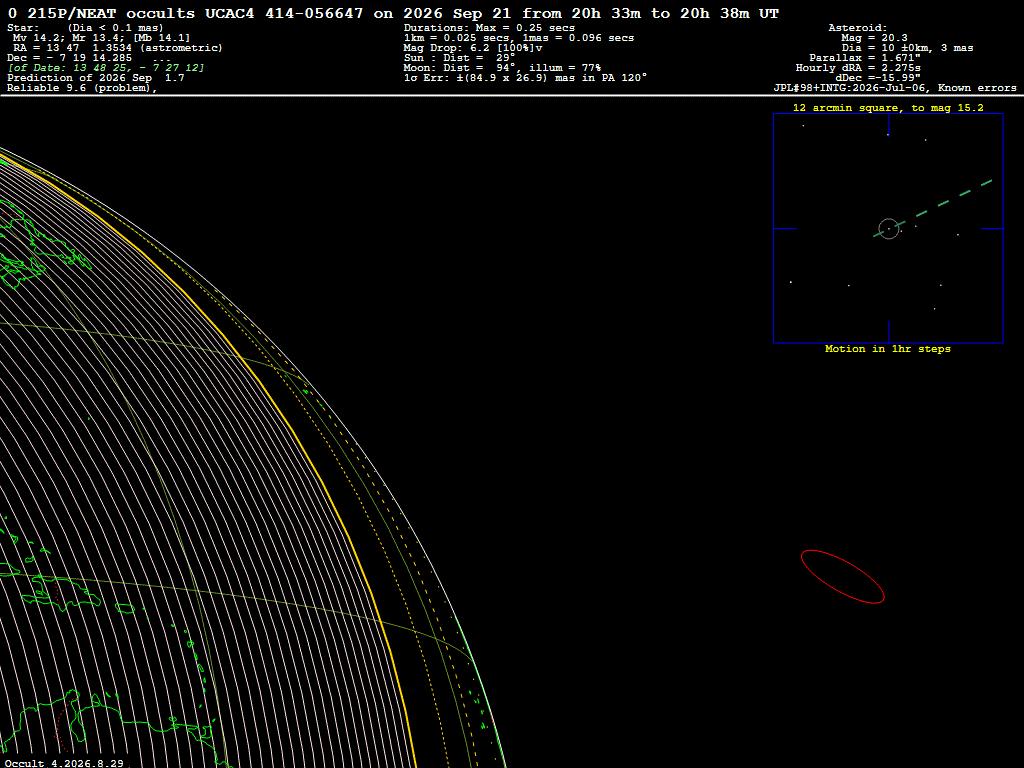Image resolution: width=1024 pixels, height=768 pixels.
Task: Click the 'Occult 4.2026.8.29' version label
Action: 64,763
